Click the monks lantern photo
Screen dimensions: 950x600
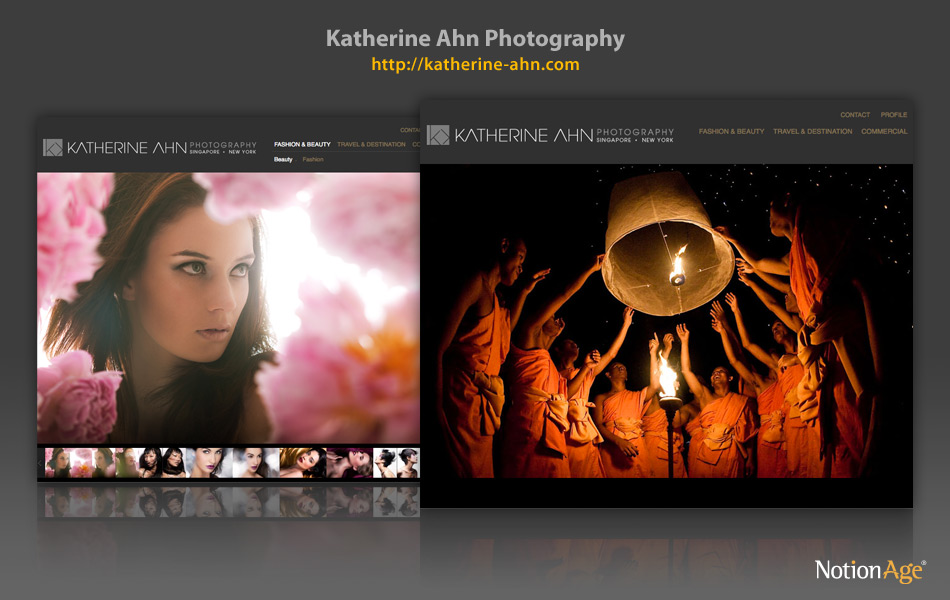(x=666, y=321)
